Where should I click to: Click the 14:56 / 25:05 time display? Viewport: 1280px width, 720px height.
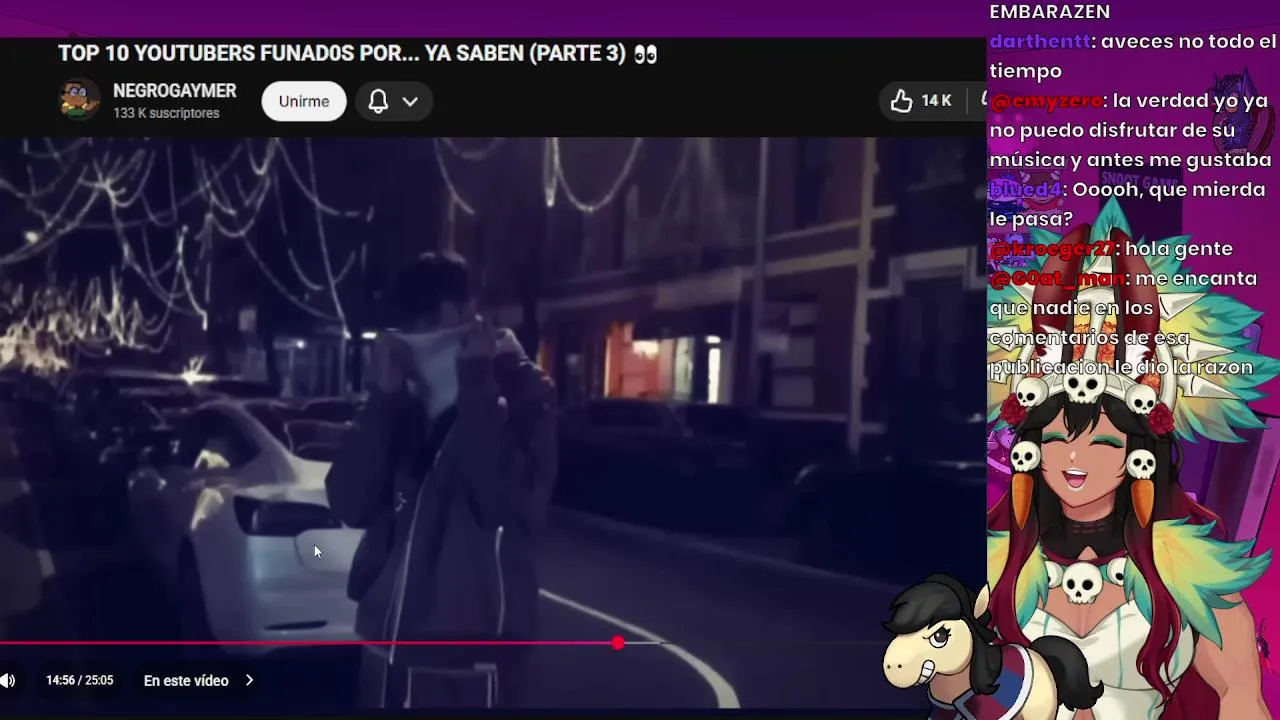pos(80,680)
